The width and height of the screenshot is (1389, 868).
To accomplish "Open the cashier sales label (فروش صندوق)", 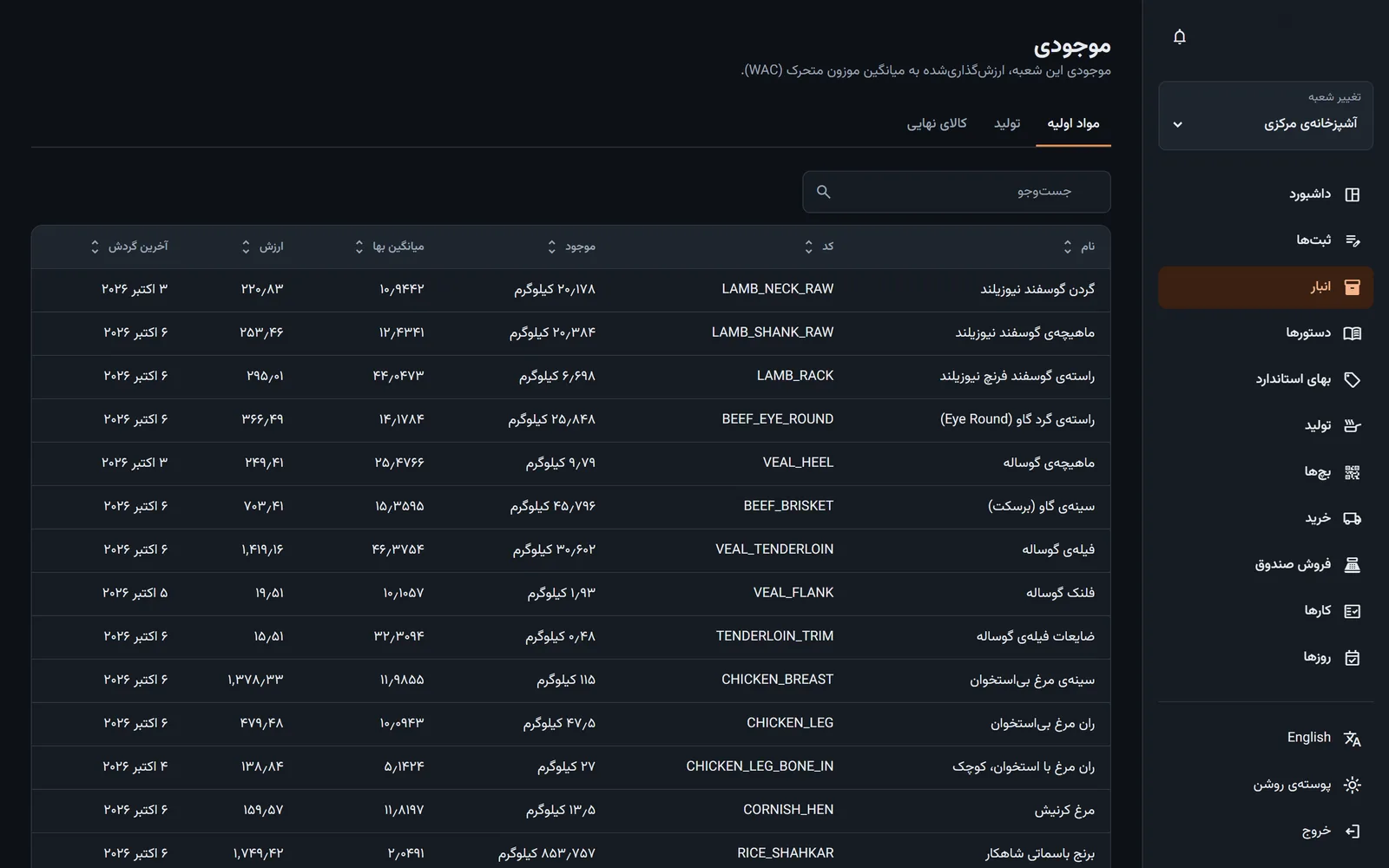I will pyautogui.click(x=1293, y=564).
